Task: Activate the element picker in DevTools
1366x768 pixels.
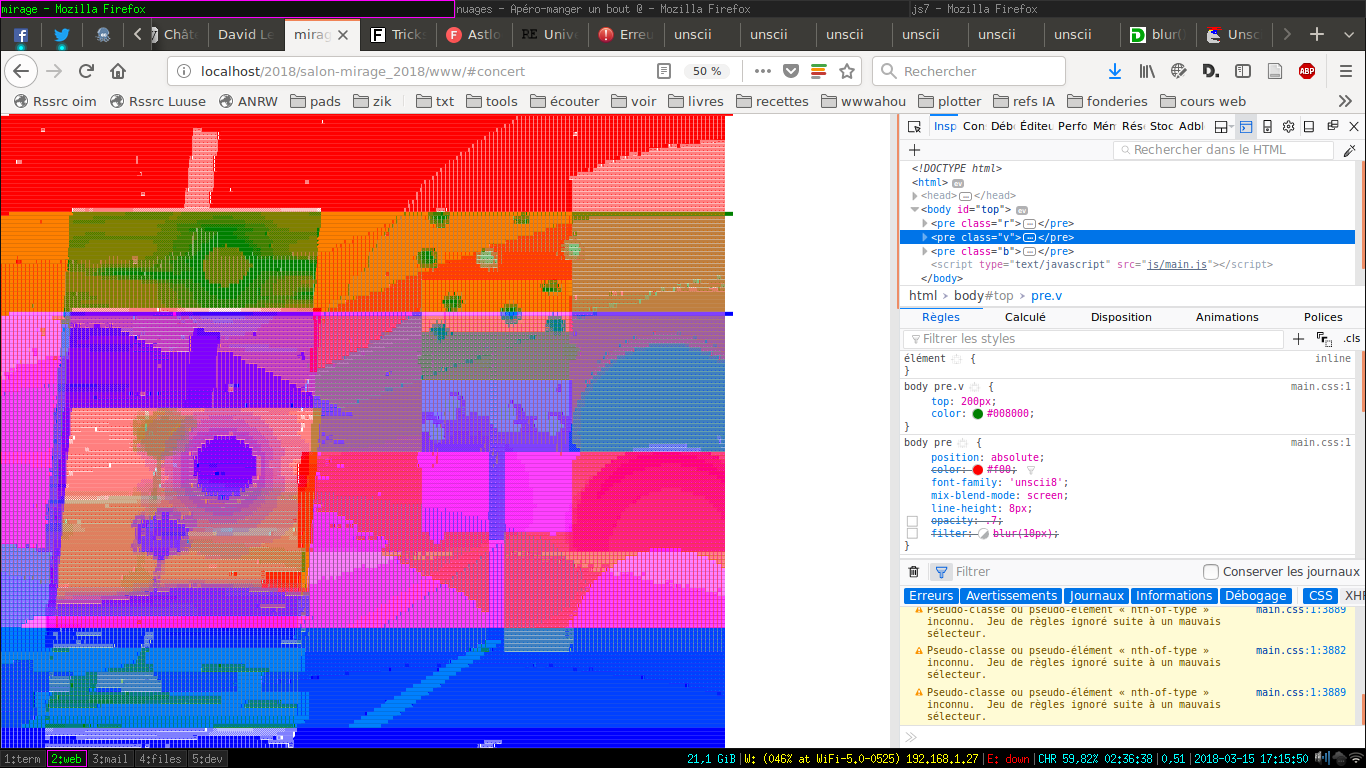Action: click(x=914, y=127)
